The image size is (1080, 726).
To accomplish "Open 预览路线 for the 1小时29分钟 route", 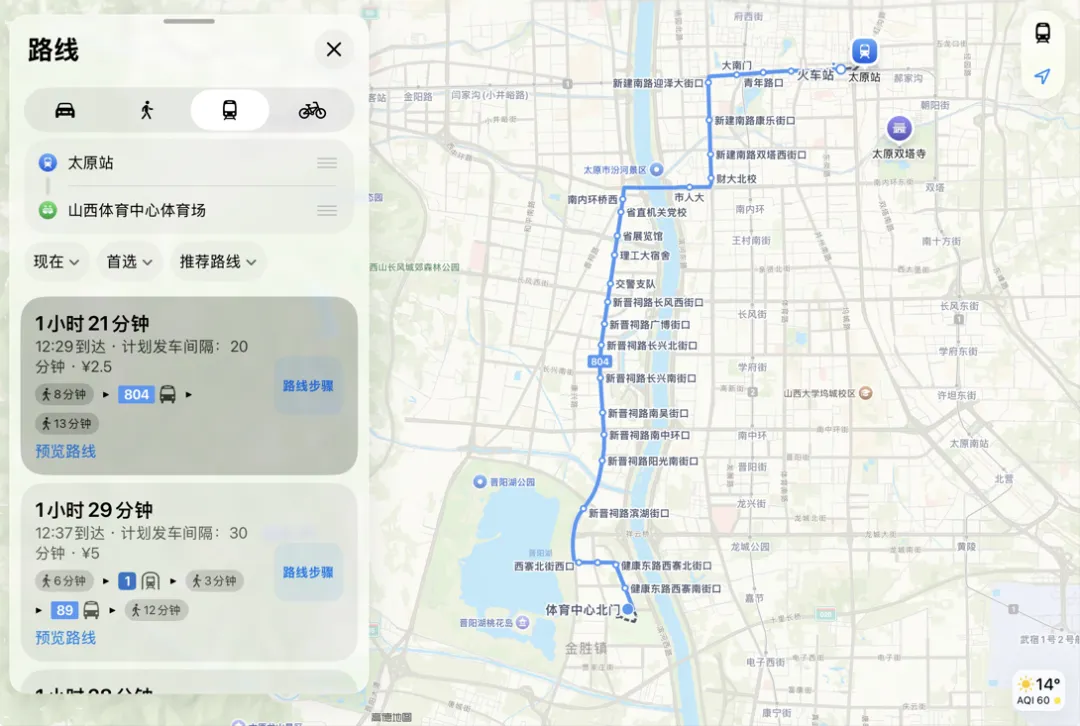I will point(65,638).
